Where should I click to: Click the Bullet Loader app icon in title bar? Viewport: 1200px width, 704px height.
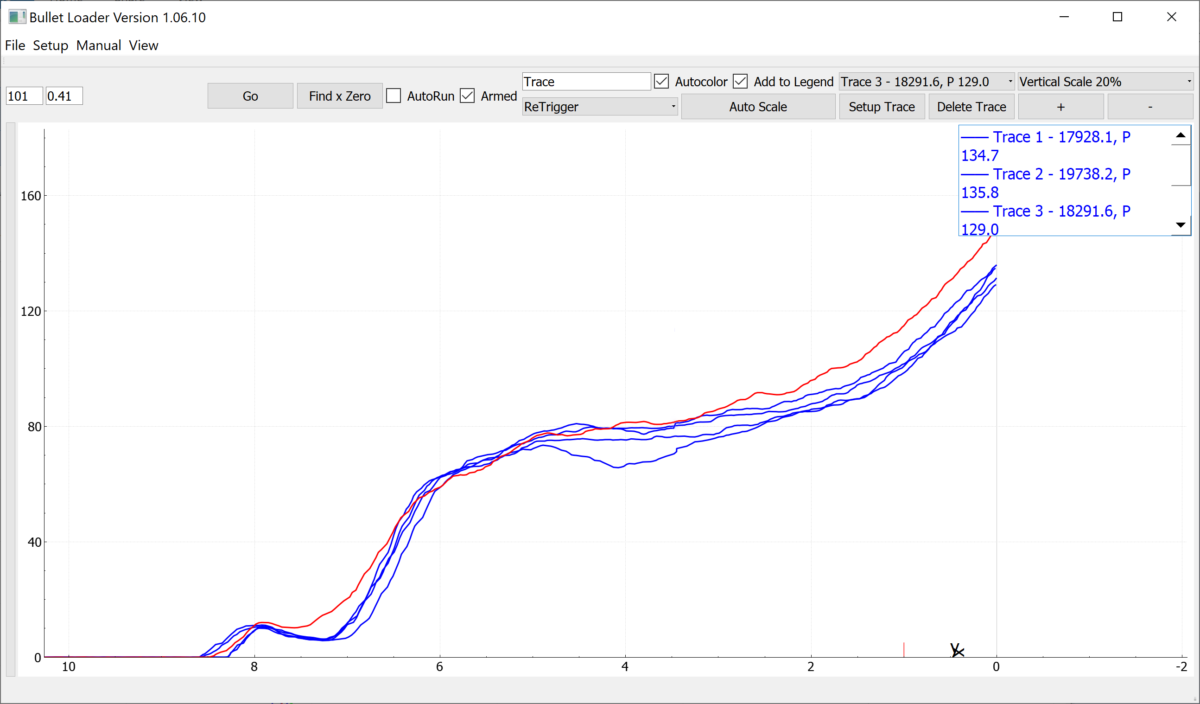16,17
